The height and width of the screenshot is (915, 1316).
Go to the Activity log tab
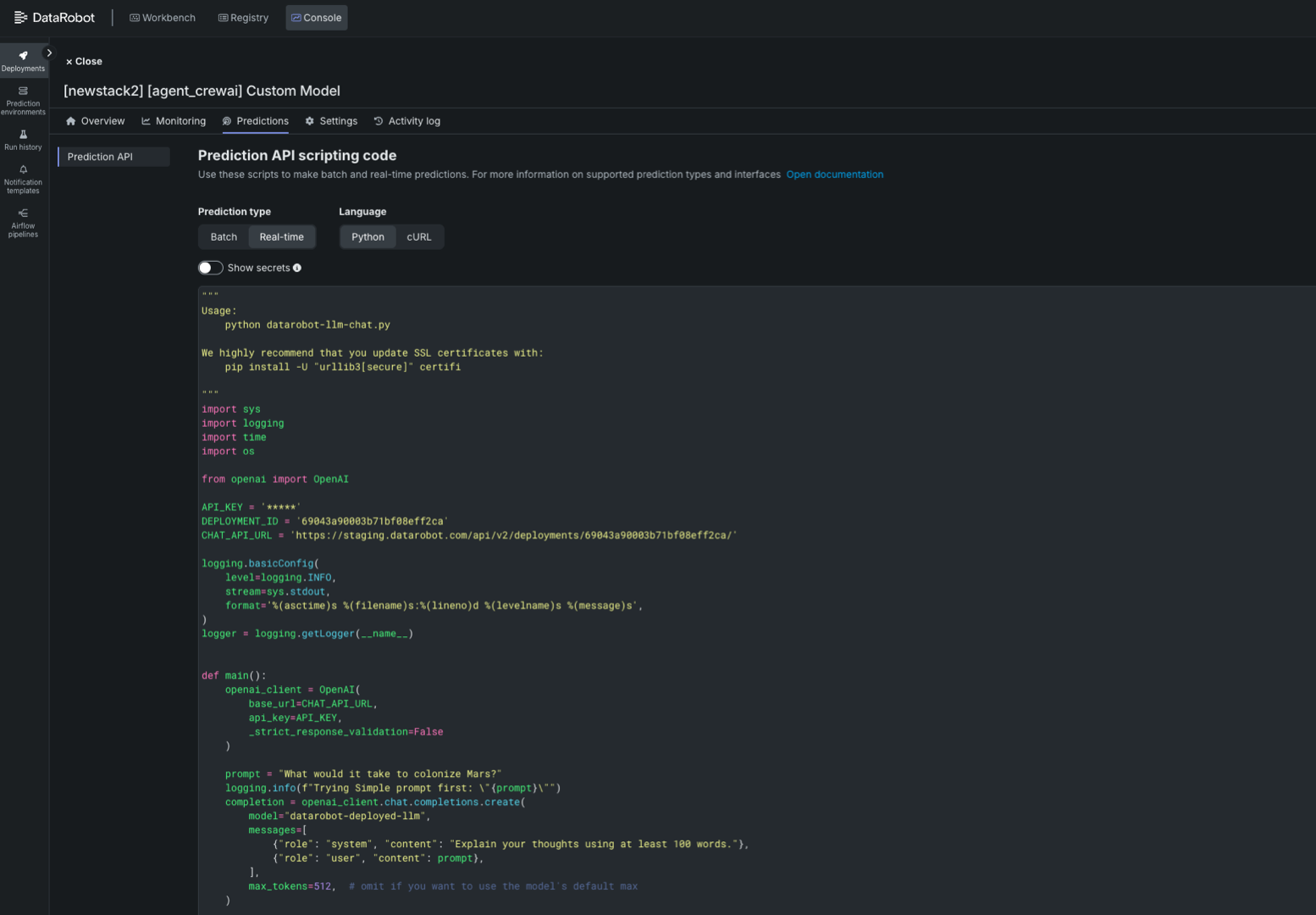407,121
